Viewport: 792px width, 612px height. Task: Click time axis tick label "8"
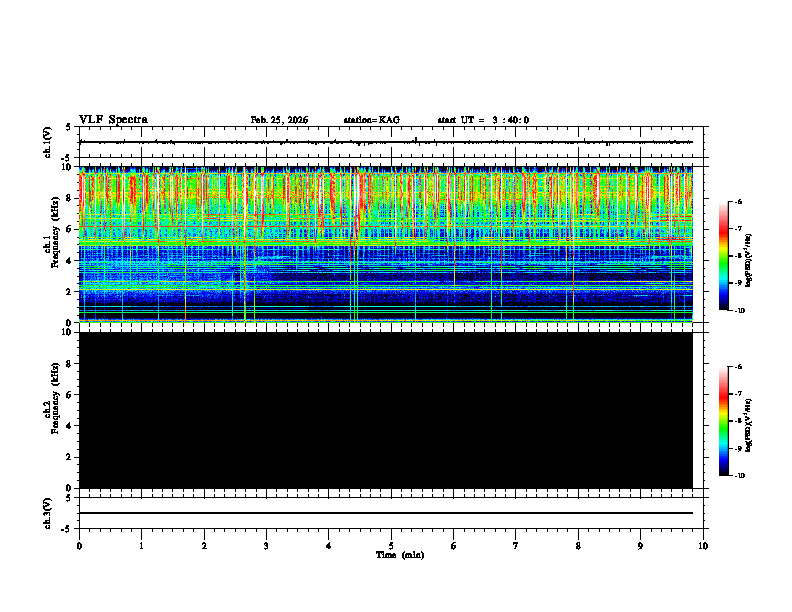tap(578, 546)
